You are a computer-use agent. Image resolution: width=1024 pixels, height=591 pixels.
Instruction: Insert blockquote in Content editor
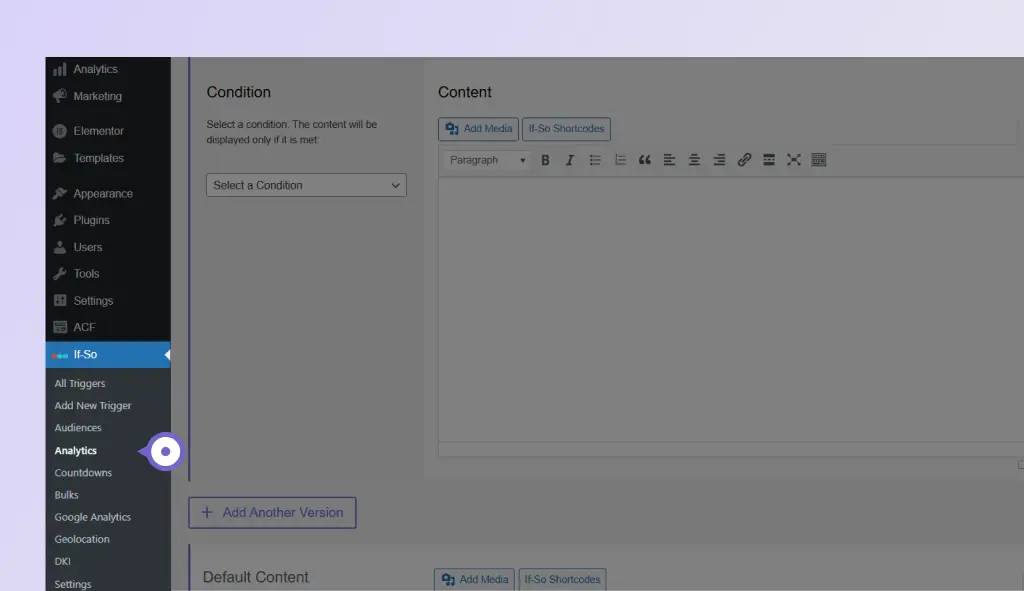[645, 160]
